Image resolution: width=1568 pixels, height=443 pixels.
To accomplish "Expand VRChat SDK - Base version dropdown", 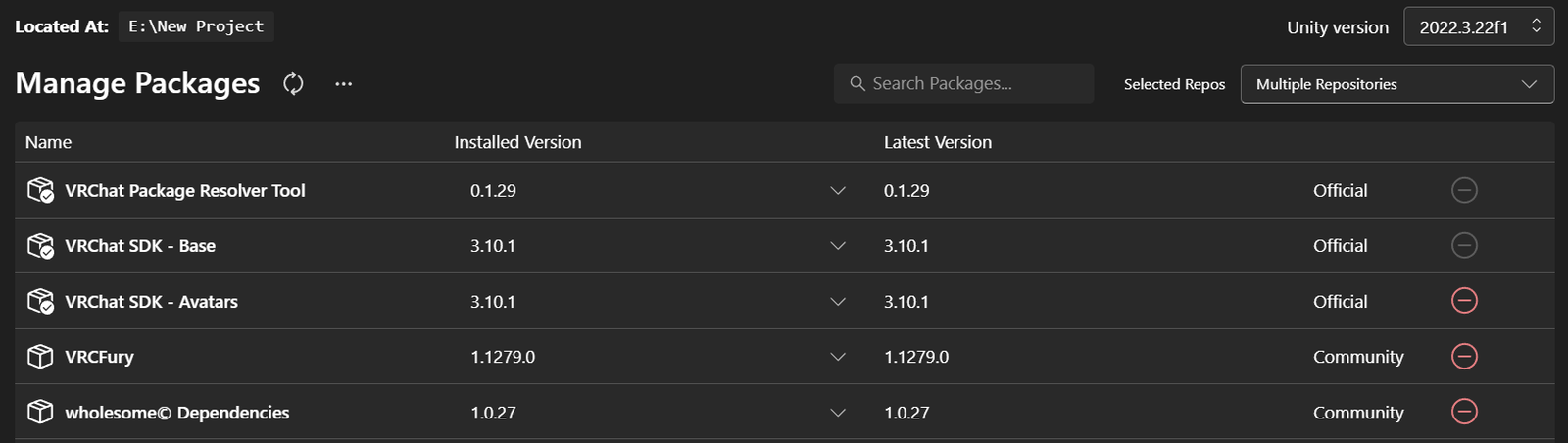I will (837, 246).
